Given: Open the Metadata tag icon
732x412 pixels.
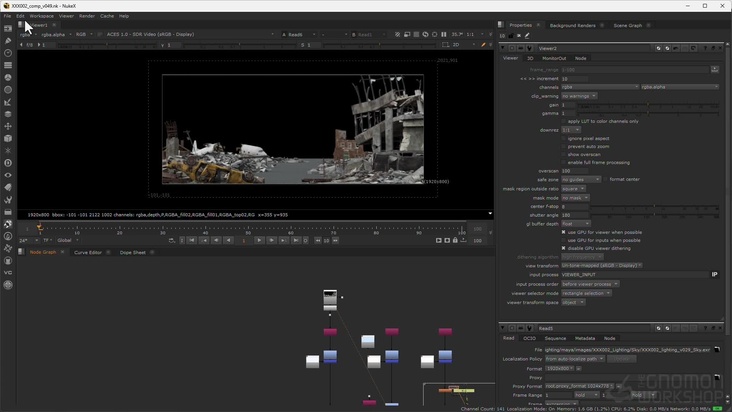Looking at the screenshot, I should (x=8, y=187).
